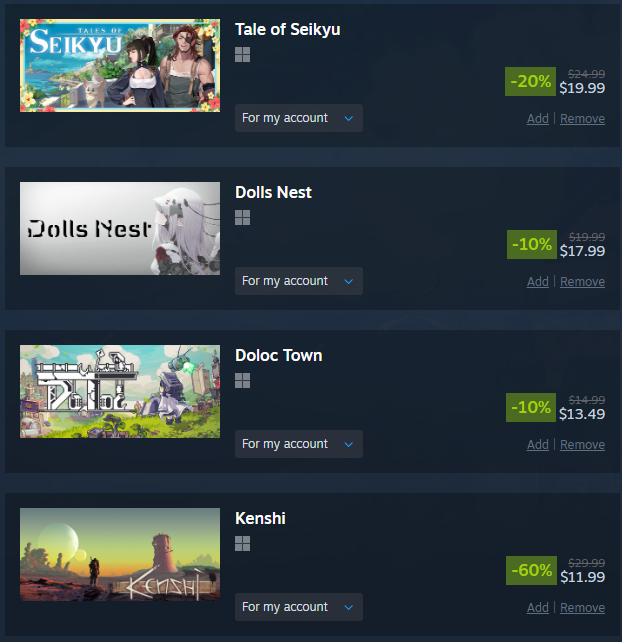This screenshot has height=642, width=622.
Task: Click Kenshi's -60% discount badge
Action: [531, 570]
